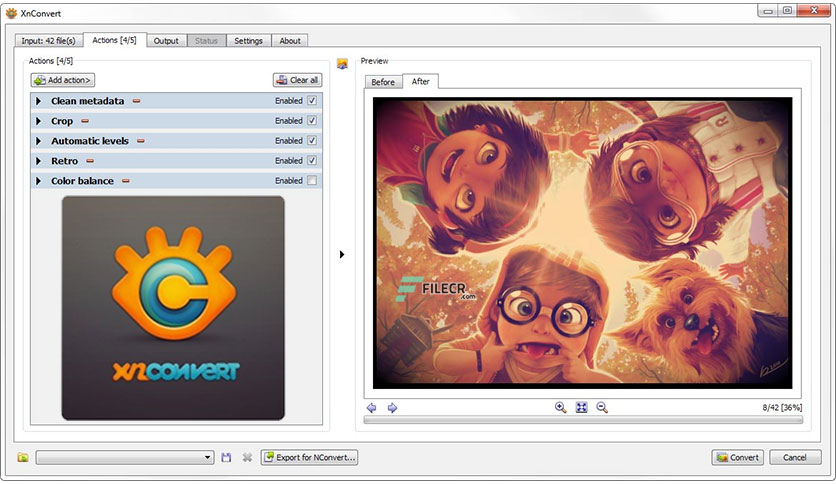Remove the Color balance action red minus
The height and width of the screenshot is (484, 836).
[x=126, y=181]
